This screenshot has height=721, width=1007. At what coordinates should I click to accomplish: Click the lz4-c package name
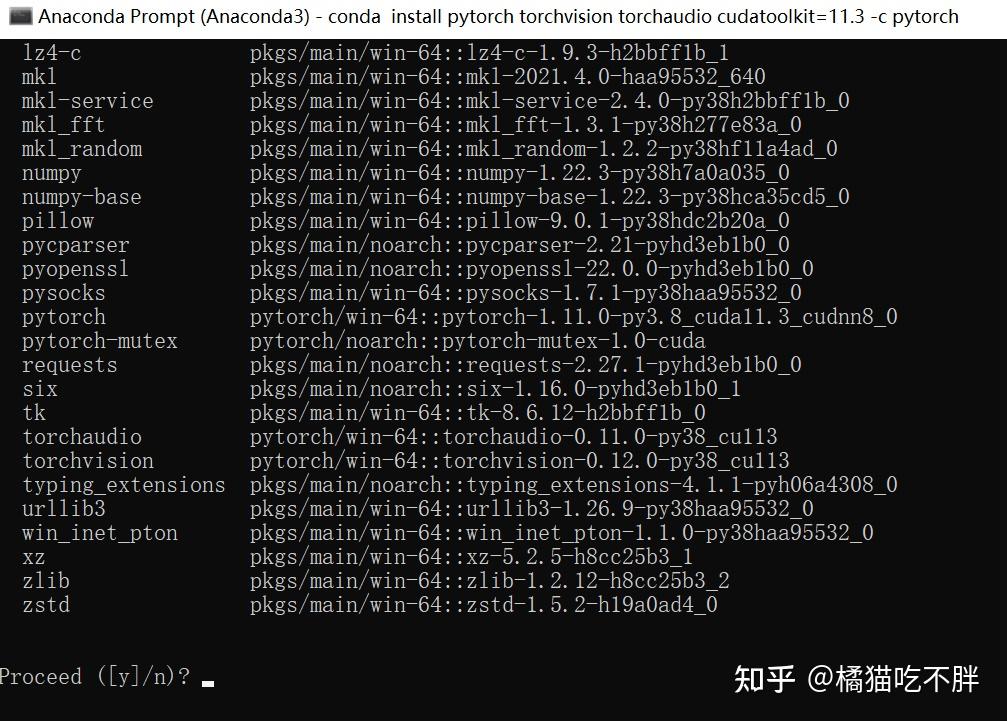51,53
